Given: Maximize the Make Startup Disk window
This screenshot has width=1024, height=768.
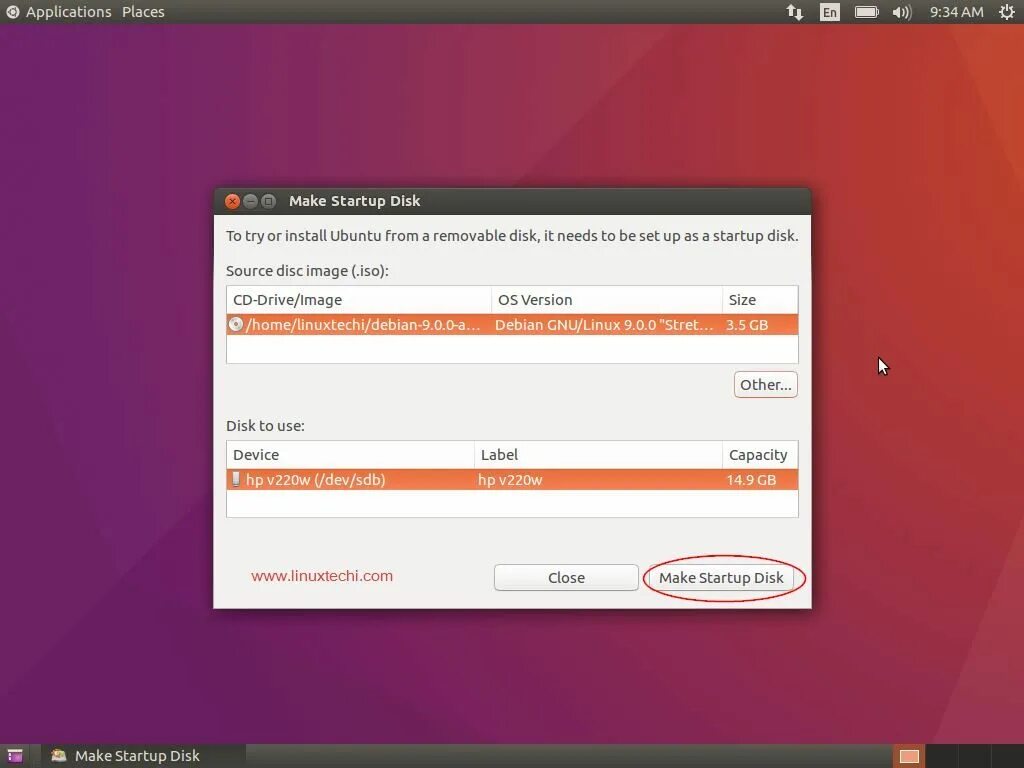Looking at the screenshot, I should [x=268, y=201].
